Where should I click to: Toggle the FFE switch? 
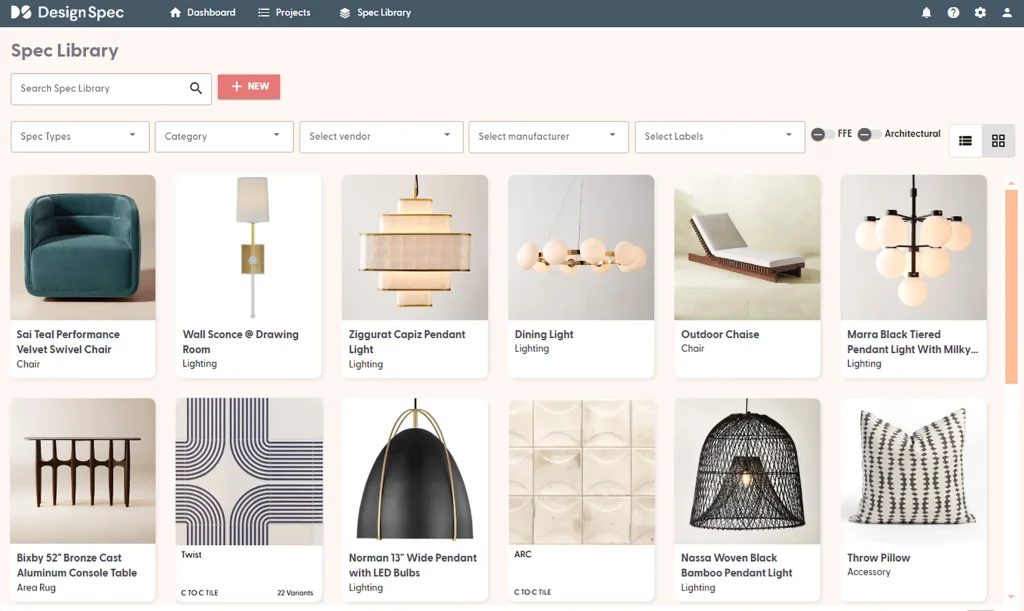(x=822, y=134)
